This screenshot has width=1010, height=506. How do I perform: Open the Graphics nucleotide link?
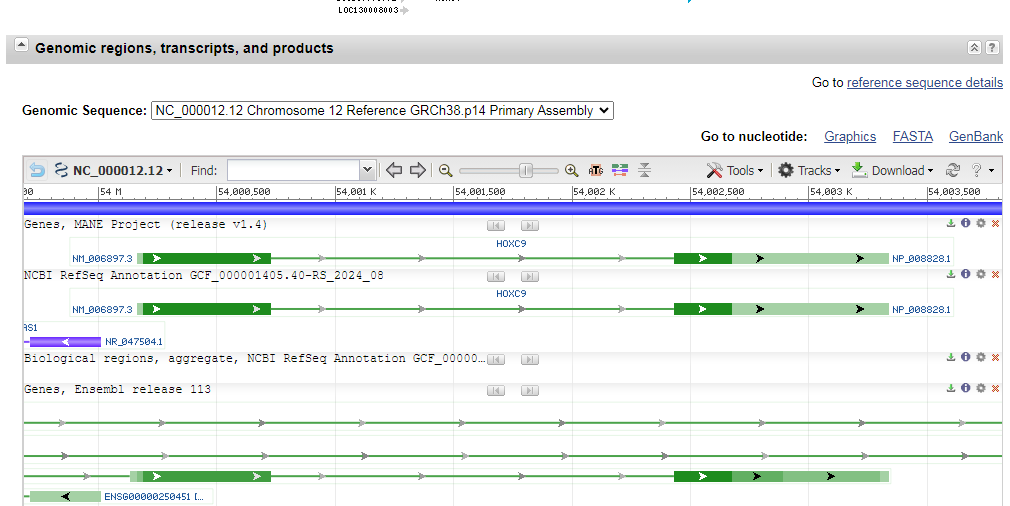pos(850,136)
